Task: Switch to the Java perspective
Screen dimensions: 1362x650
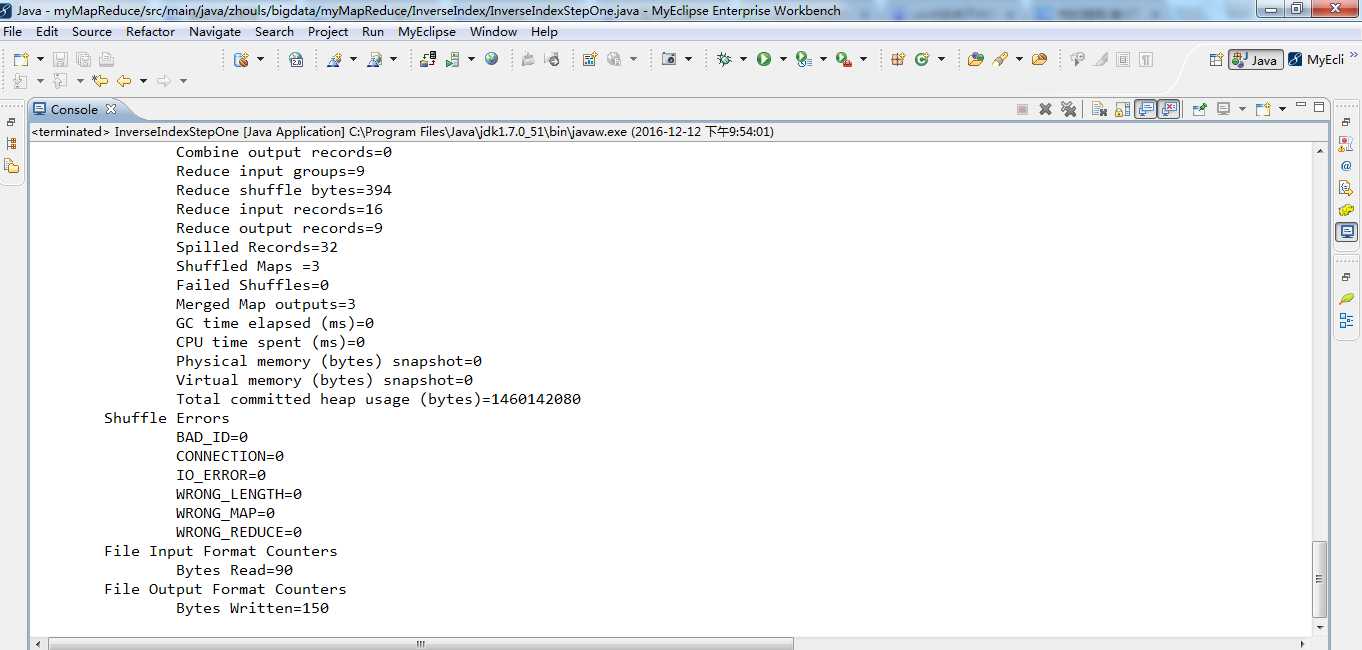Action: 1255,60
